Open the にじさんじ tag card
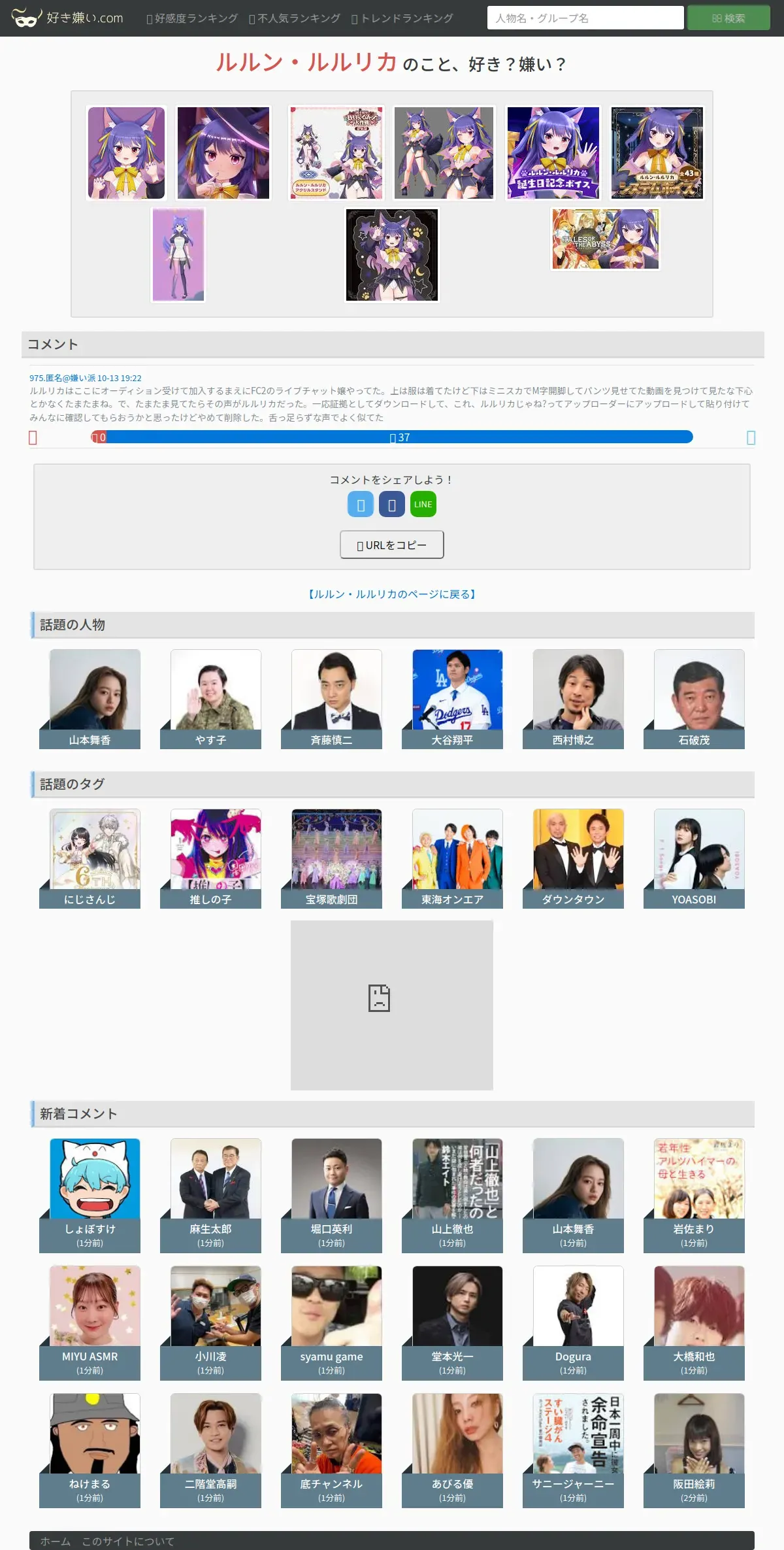The height and width of the screenshot is (1550, 784). pos(90,858)
